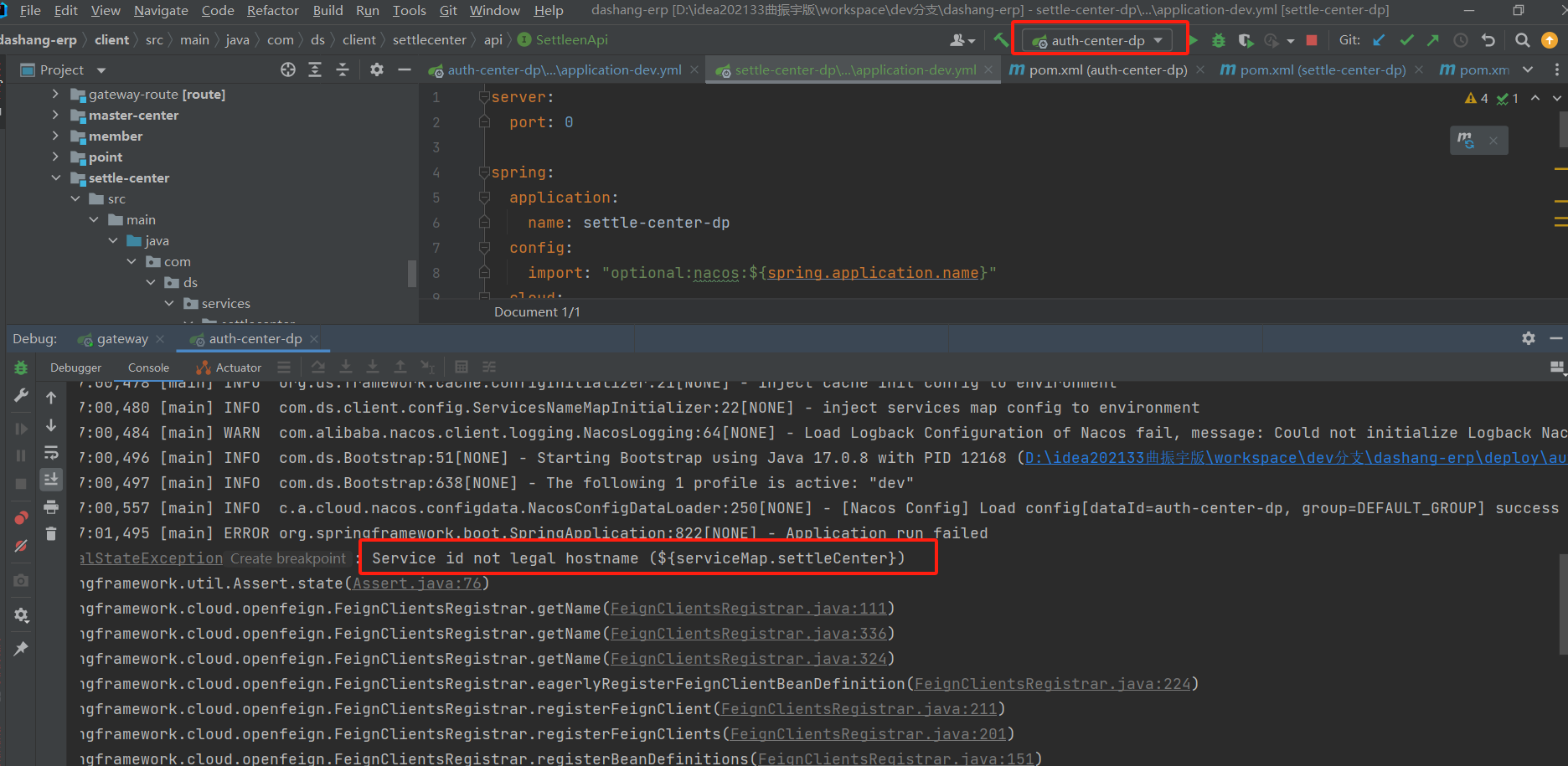Screen dimensions: 1568x766
Task: Hide the Project tool window
Action: pyautogui.click(x=405, y=70)
